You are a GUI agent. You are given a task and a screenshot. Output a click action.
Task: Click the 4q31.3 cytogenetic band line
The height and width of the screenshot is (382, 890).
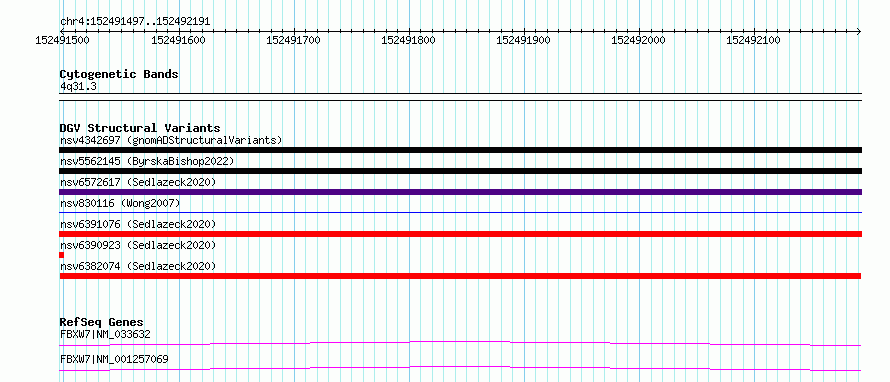(460, 97)
